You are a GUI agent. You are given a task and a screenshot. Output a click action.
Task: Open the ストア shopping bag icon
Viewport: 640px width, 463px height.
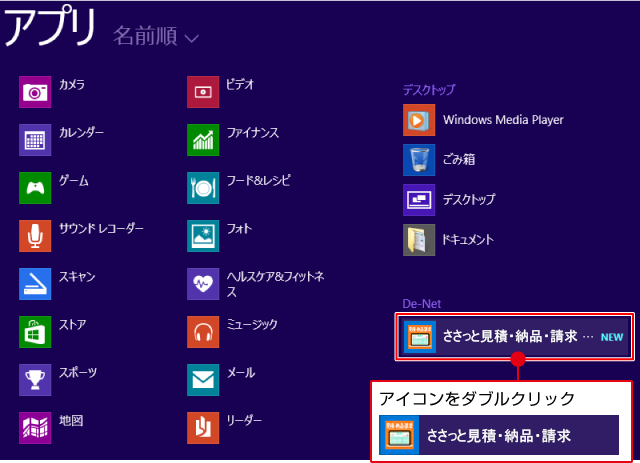35,332
